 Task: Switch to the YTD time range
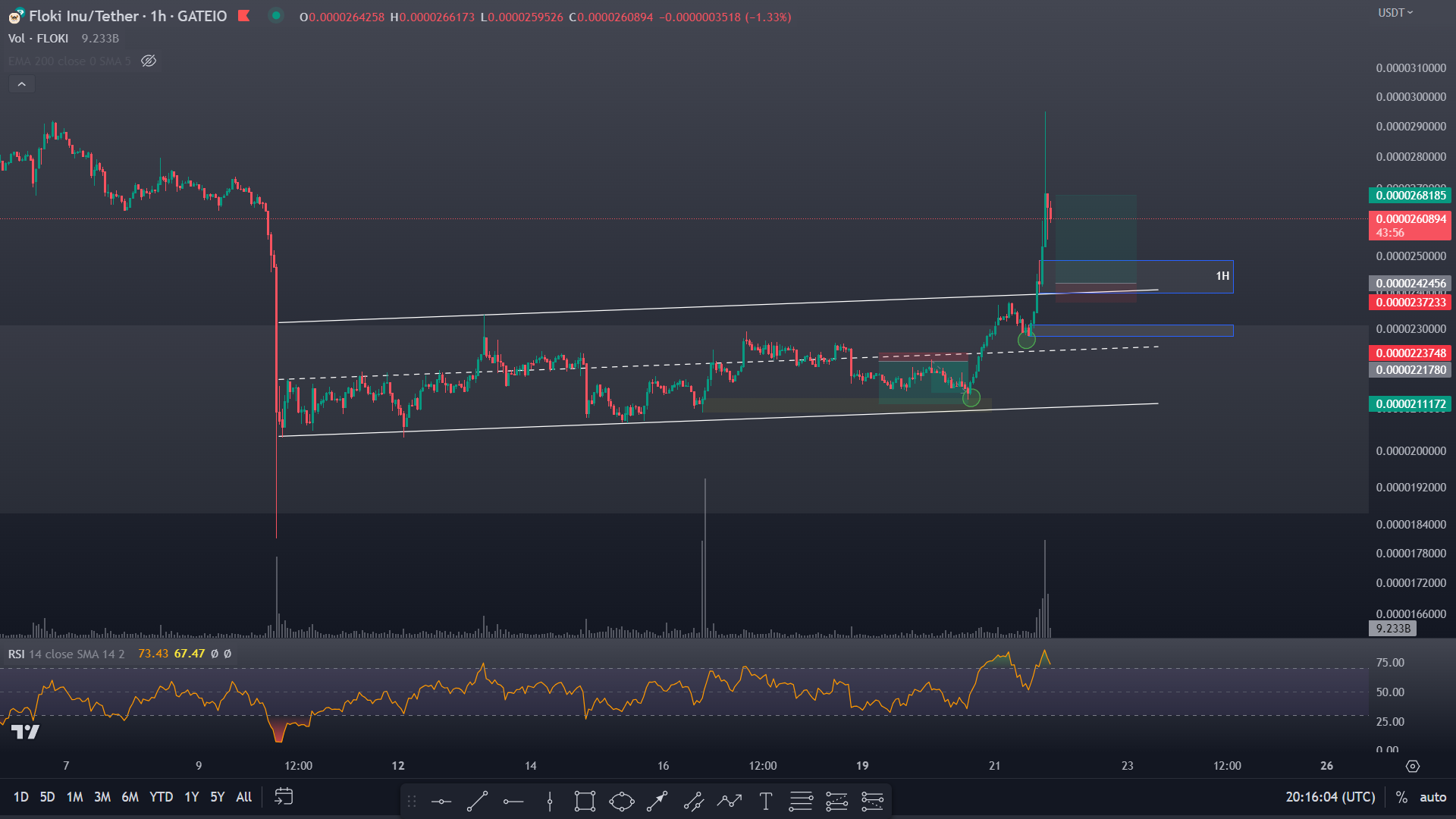161,797
